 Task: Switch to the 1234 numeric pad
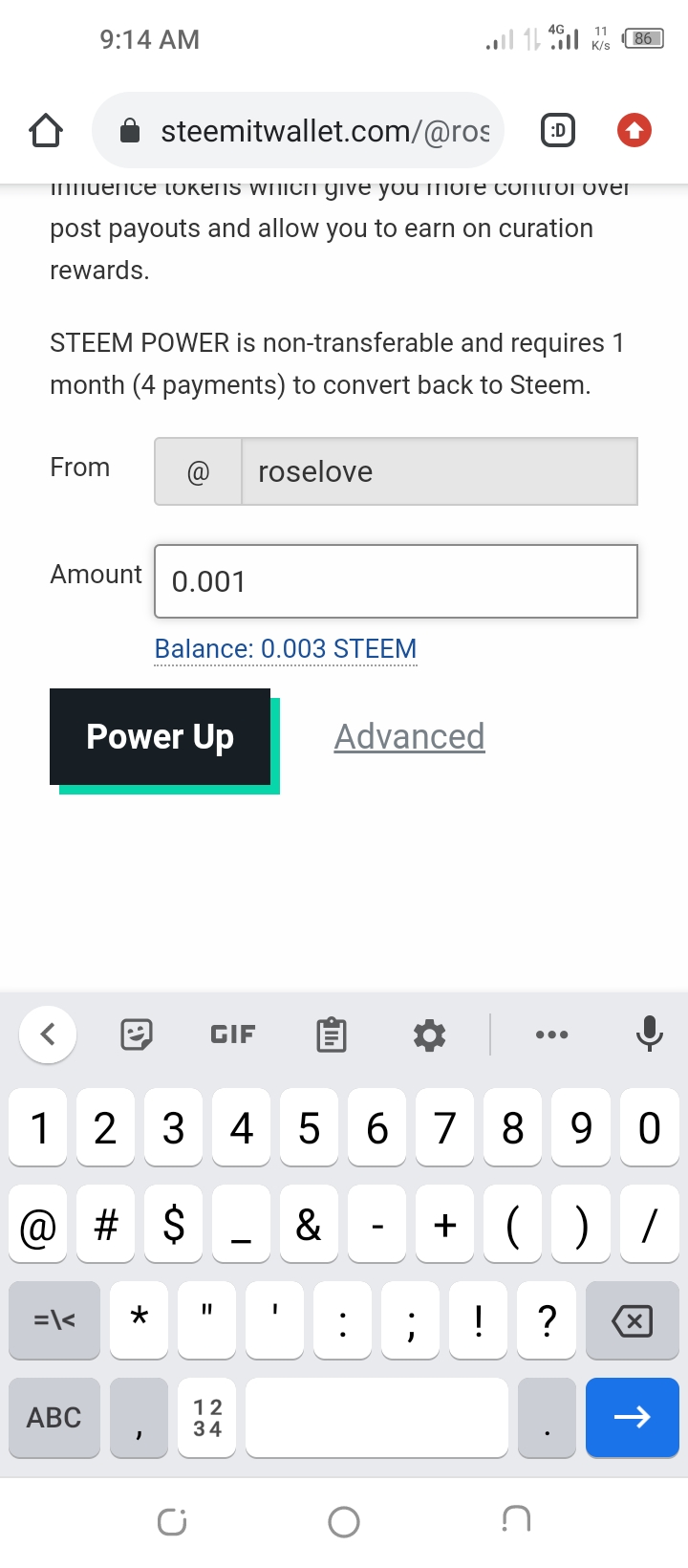pos(207,1417)
